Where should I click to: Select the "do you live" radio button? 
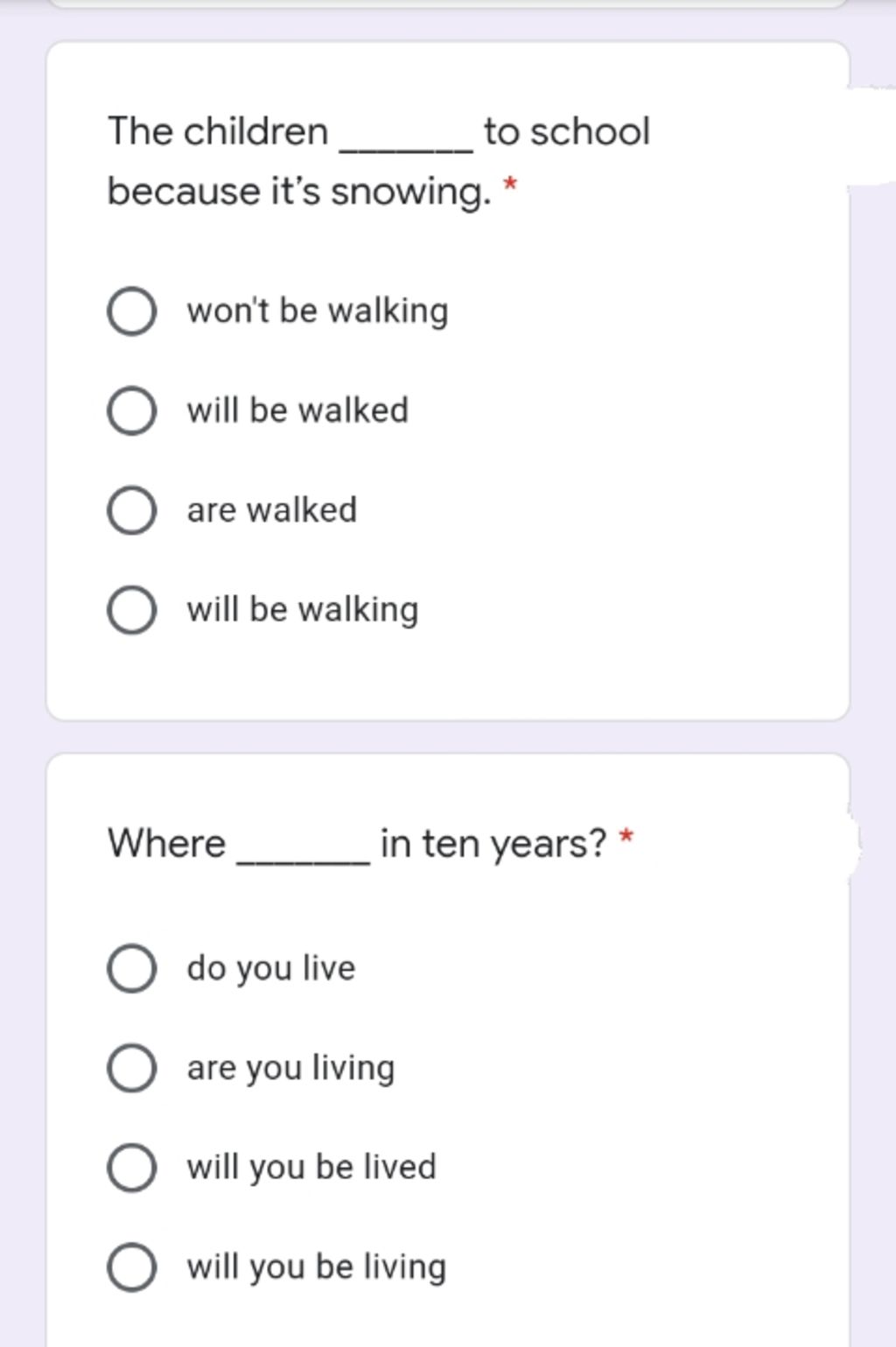pos(132,968)
